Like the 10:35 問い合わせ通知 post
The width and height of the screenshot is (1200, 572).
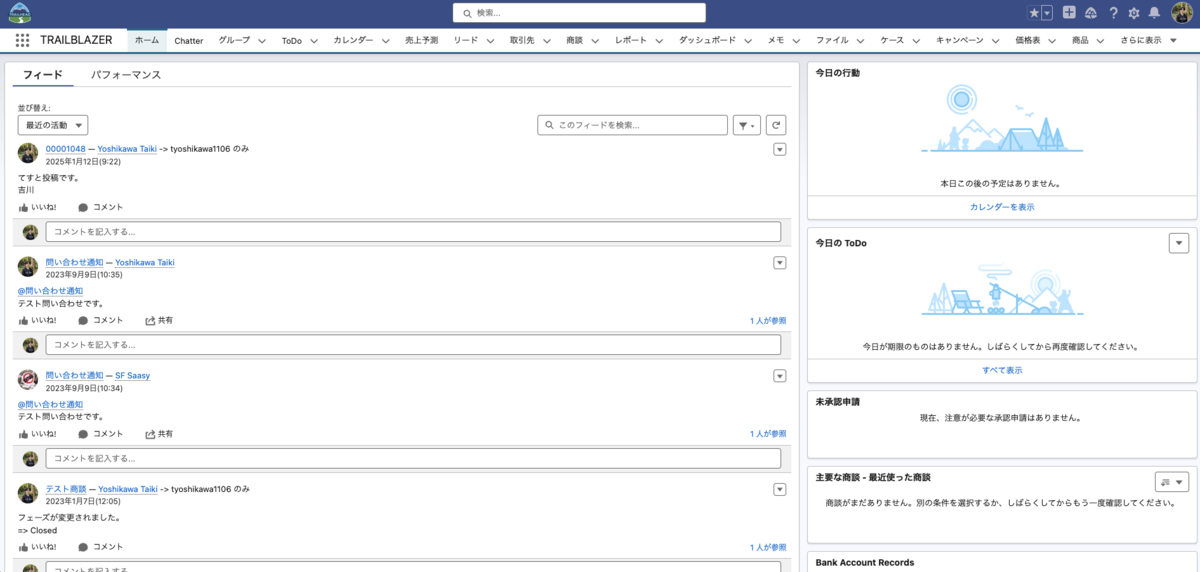[38, 321]
